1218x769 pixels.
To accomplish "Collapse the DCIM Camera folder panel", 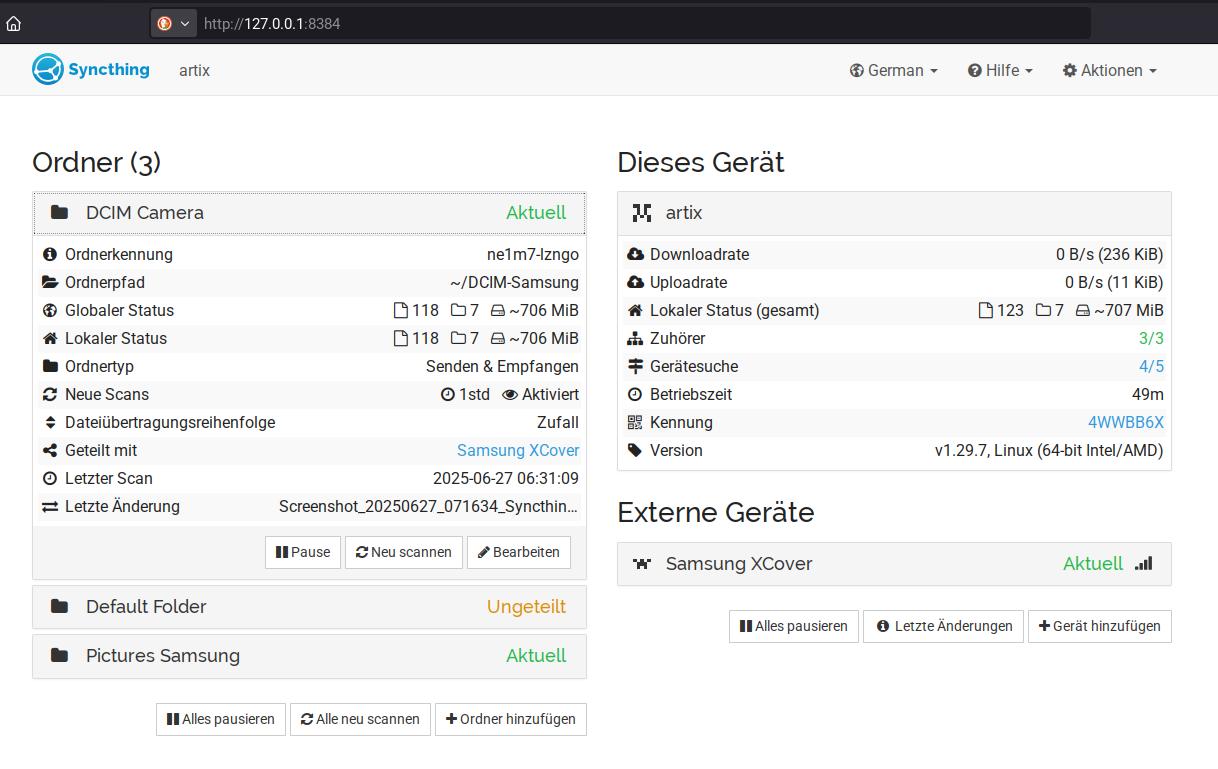I will tap(309, 213).
